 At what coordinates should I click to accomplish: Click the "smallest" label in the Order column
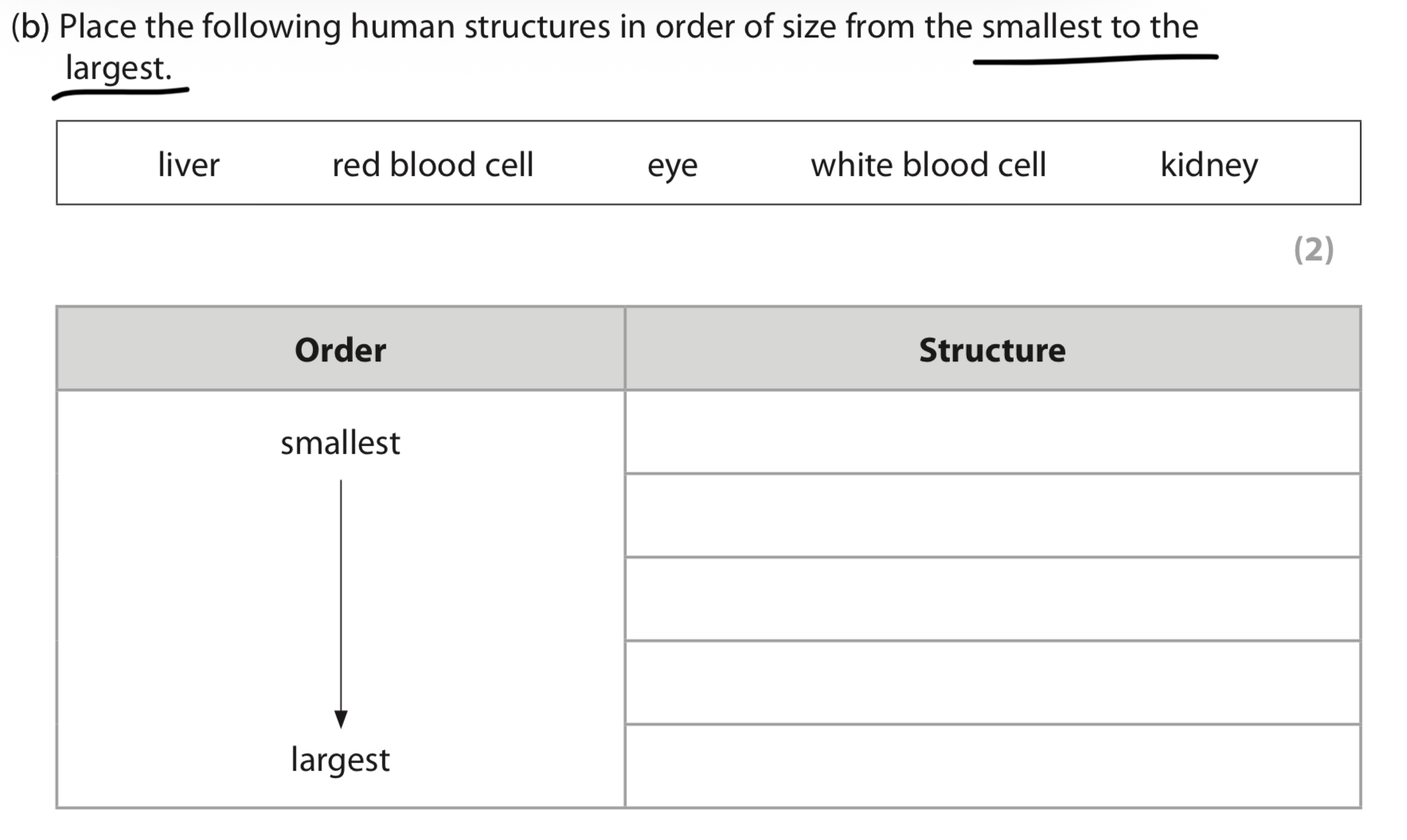click(340, 443)
